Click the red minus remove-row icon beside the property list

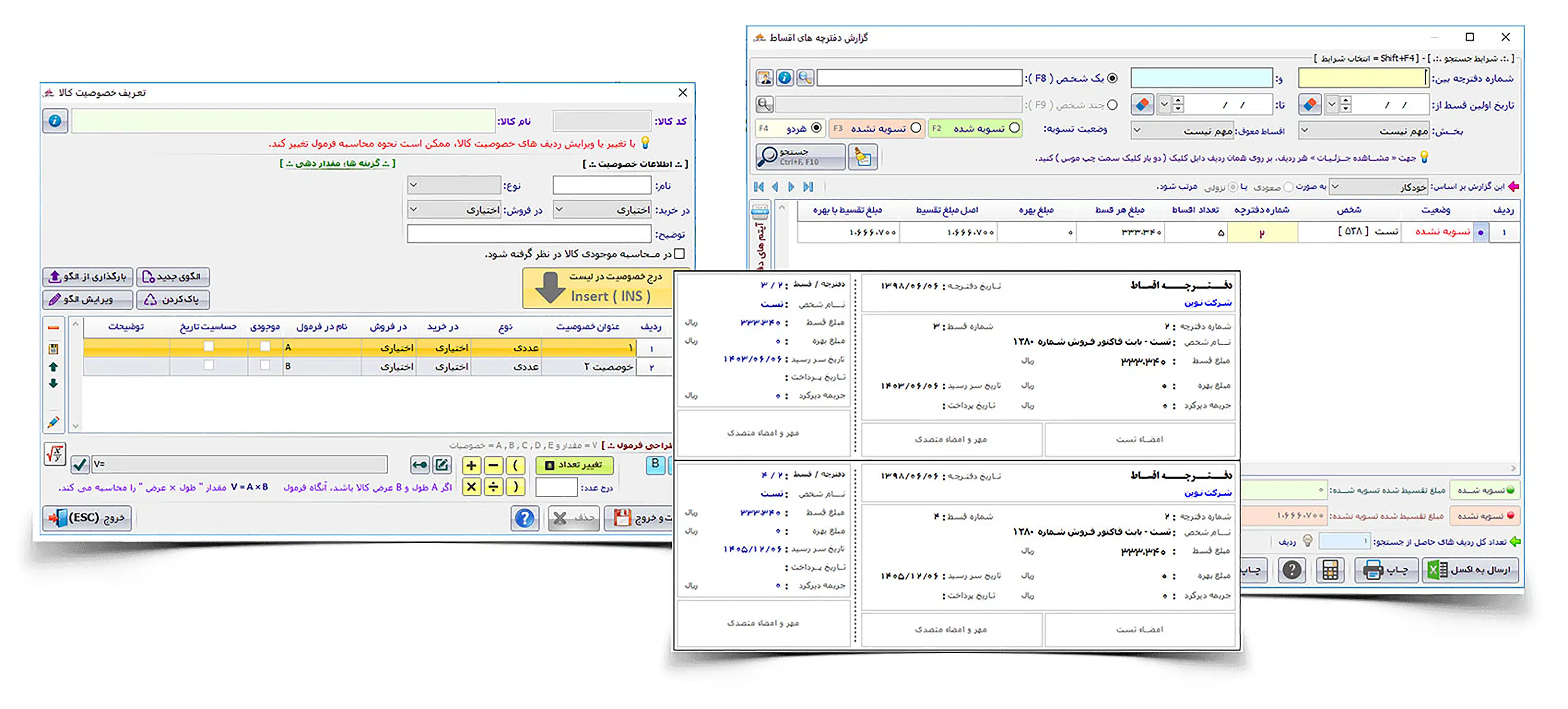(x=53, y=328)
